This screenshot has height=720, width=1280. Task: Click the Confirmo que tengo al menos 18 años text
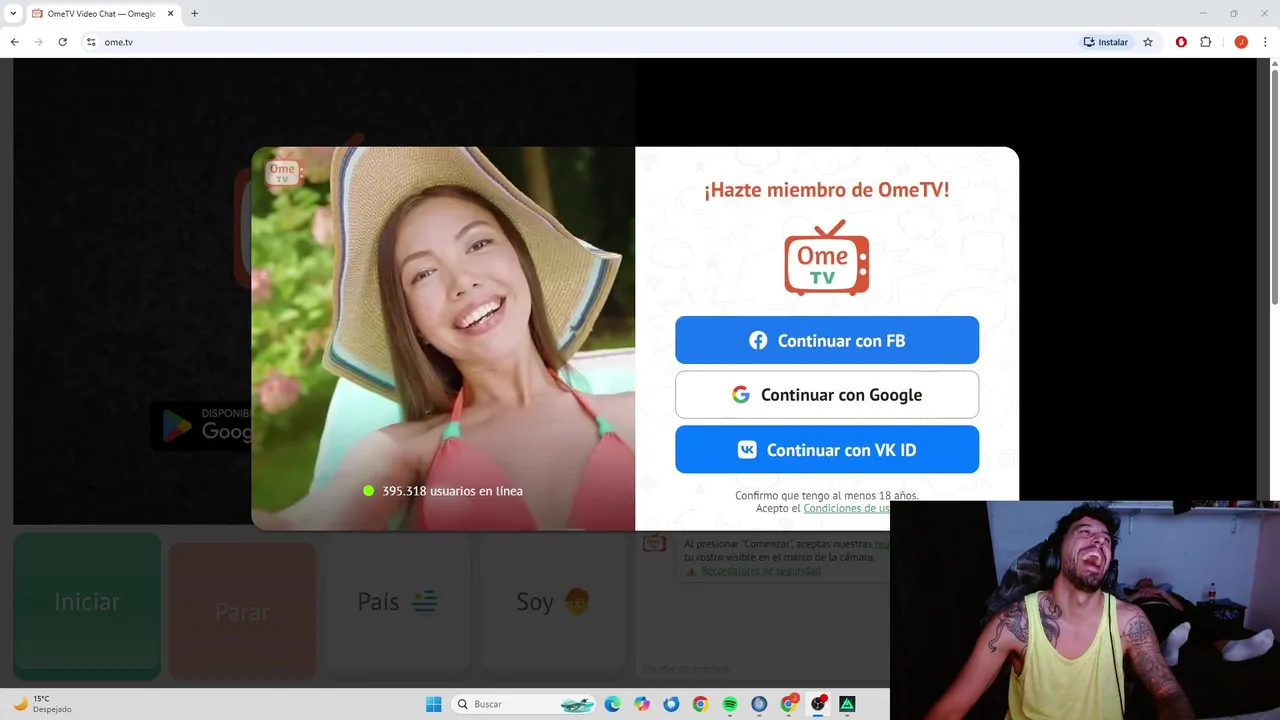coord(827,495)
